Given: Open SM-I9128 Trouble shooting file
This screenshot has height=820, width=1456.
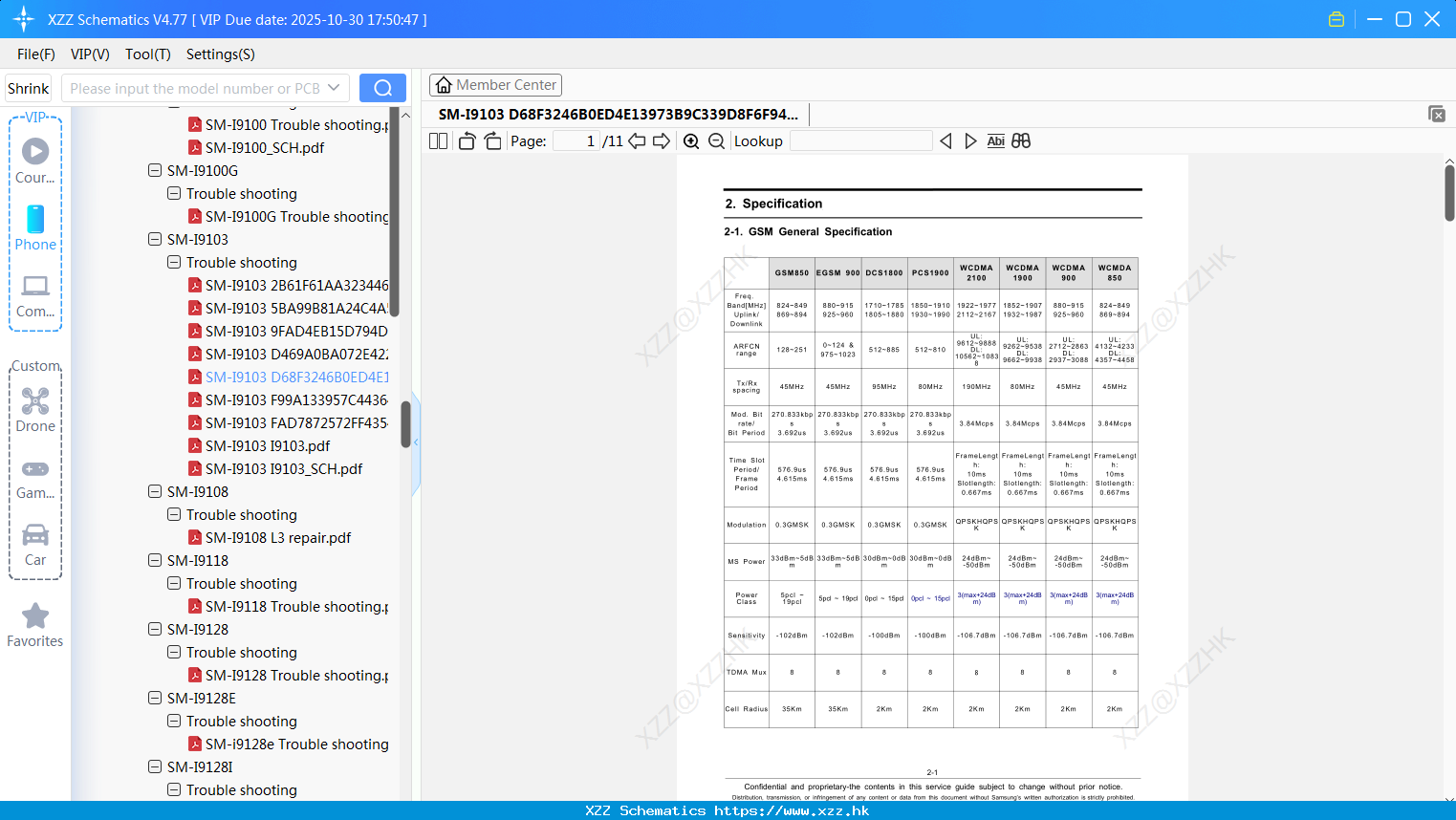Looking at the screenshot, I should click(296, 675).
